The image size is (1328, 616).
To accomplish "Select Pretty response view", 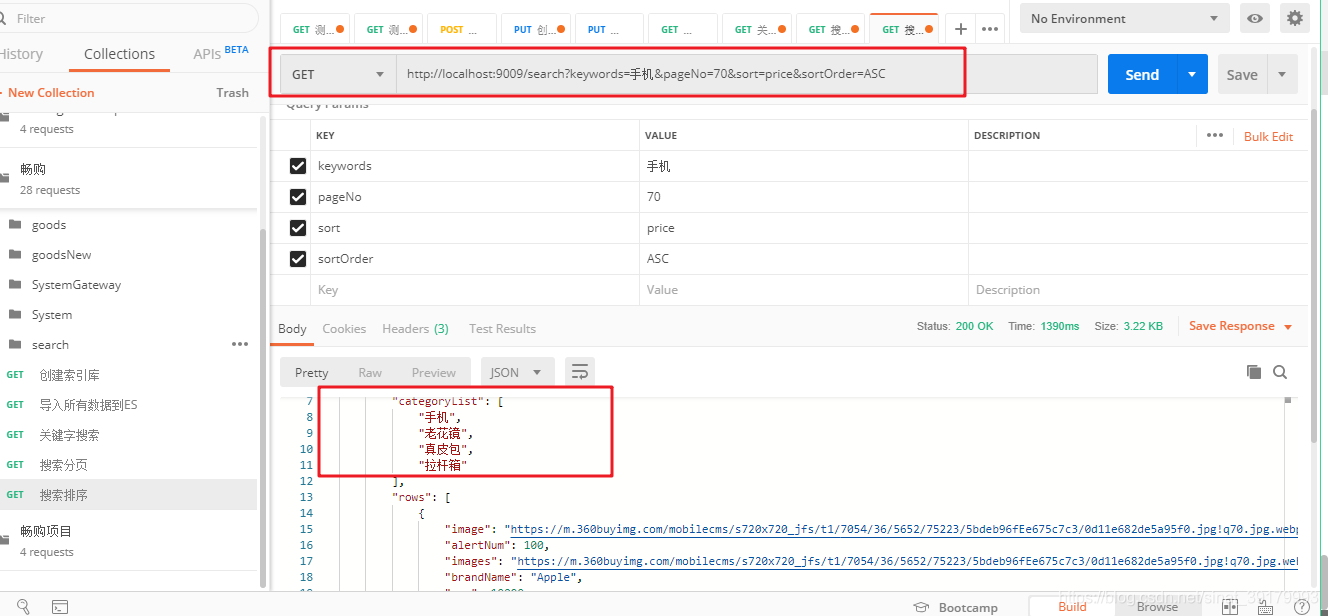I will pyautogui.click(x=311, y=372).
